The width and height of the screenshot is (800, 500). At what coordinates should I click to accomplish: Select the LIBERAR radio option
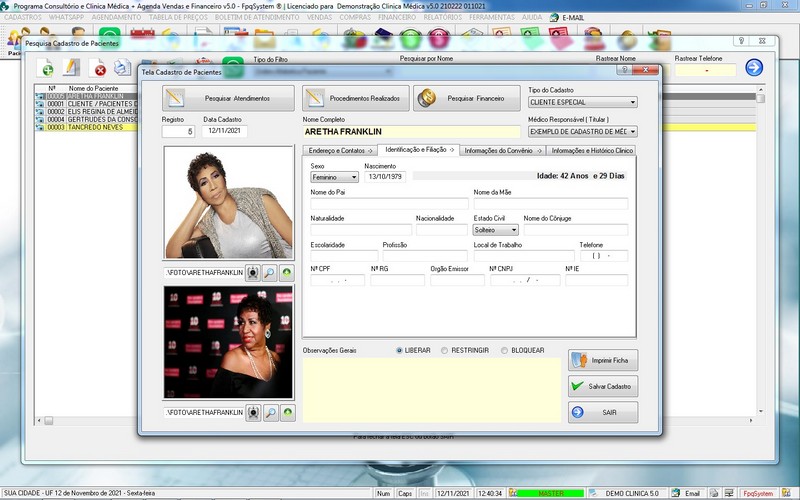coord(400,350)
